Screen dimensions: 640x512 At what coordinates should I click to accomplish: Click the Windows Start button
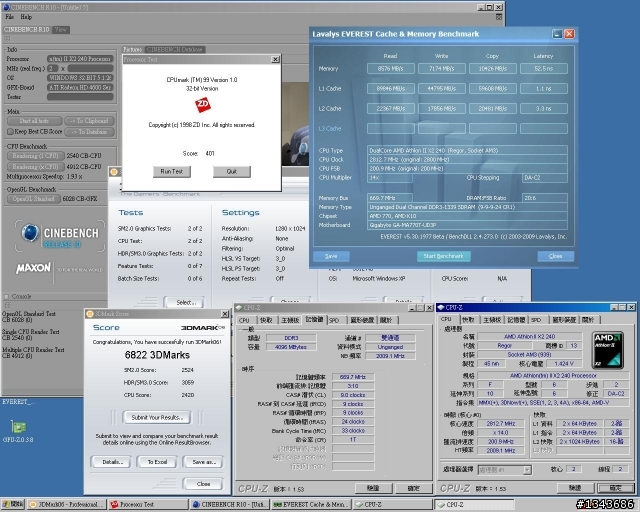[x=13, y=505]
